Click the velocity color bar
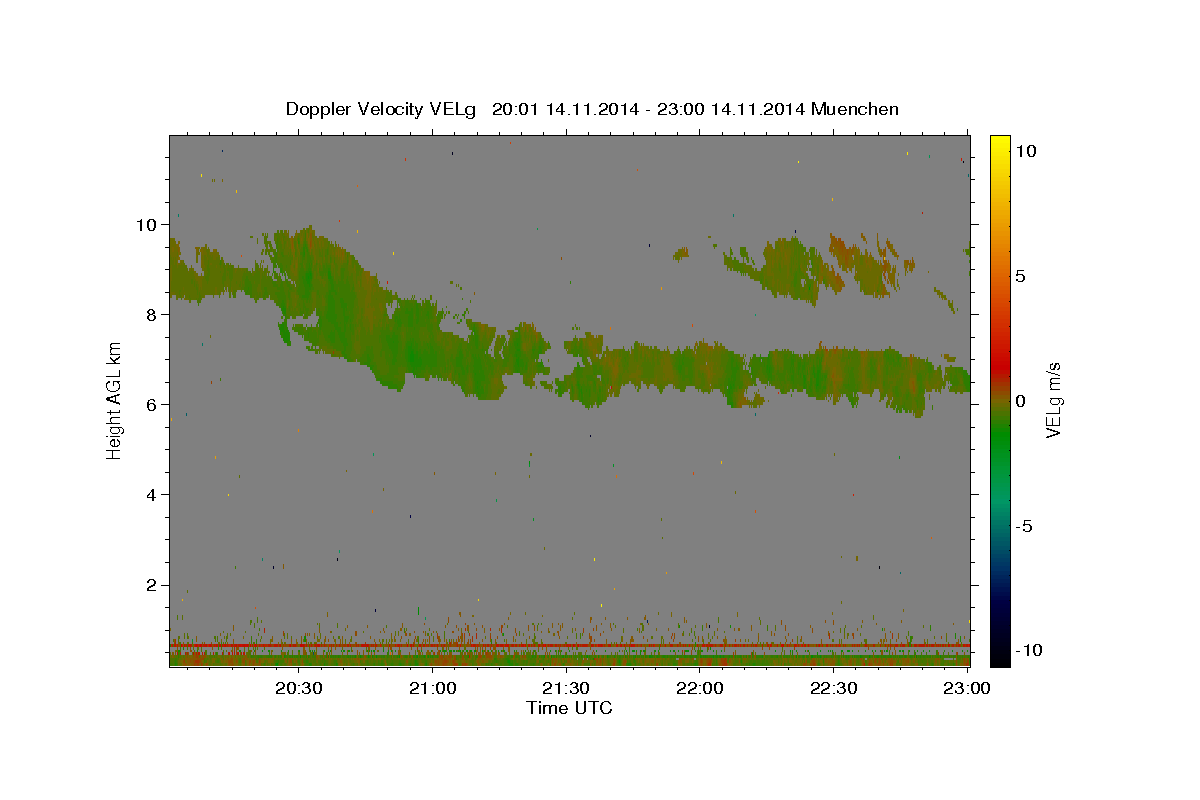This screenshot has width=1200, height=800. coord(1000,400)
